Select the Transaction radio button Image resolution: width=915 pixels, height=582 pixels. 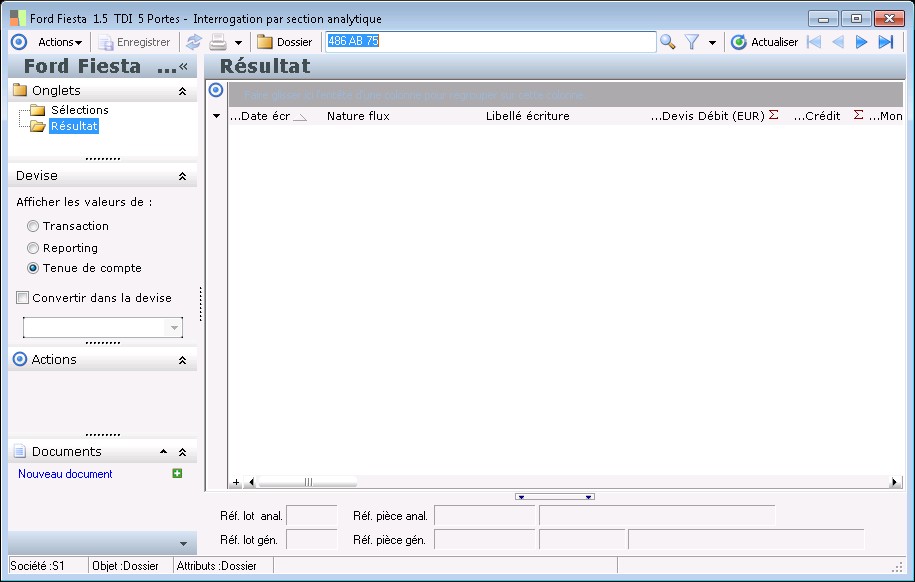pos(33,226)
